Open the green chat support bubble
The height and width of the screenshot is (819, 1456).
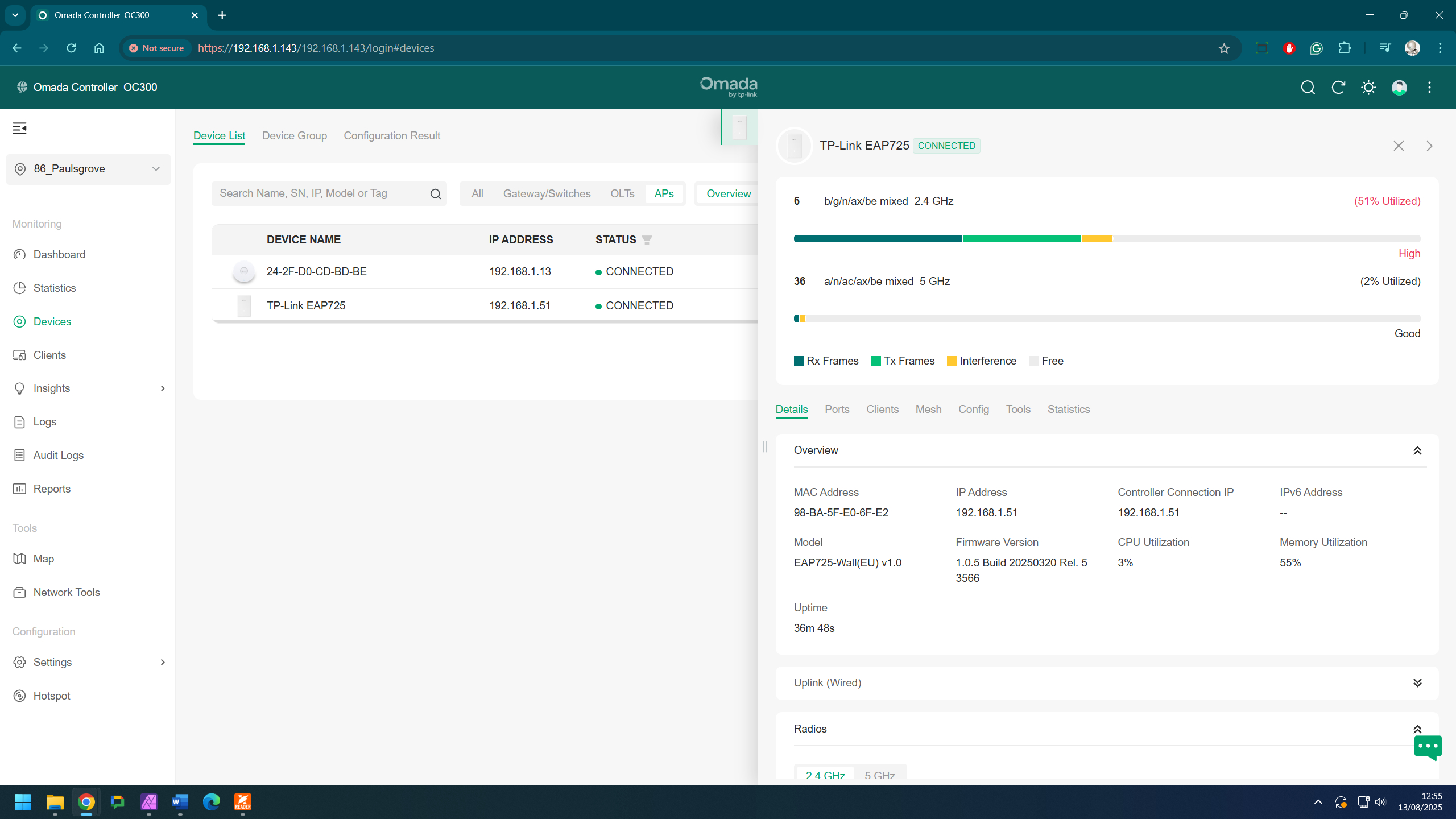1428,747
